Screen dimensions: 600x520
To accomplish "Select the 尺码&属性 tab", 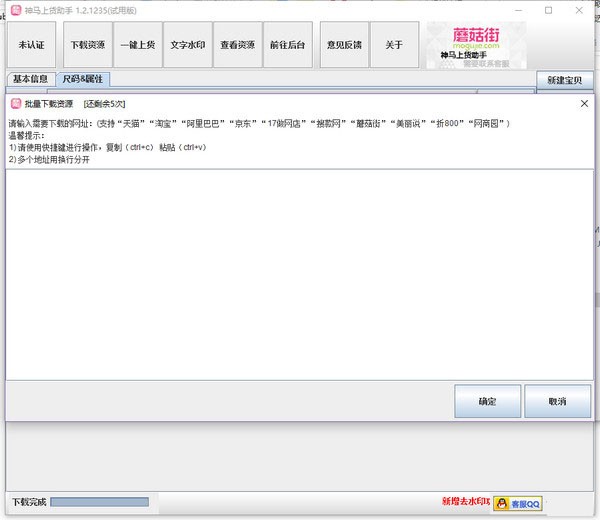I will 83,79.
